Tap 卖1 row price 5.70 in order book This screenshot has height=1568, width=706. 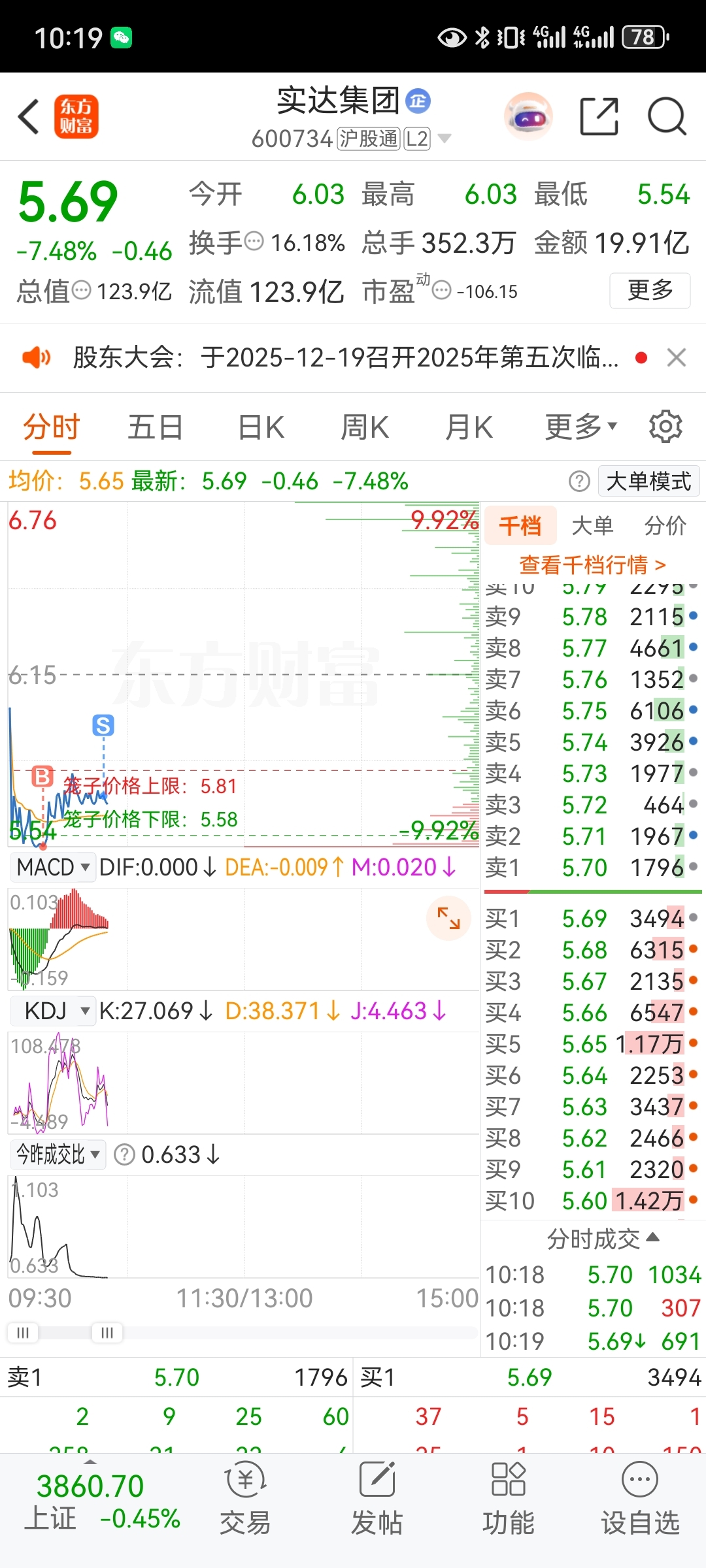point(584,868)
